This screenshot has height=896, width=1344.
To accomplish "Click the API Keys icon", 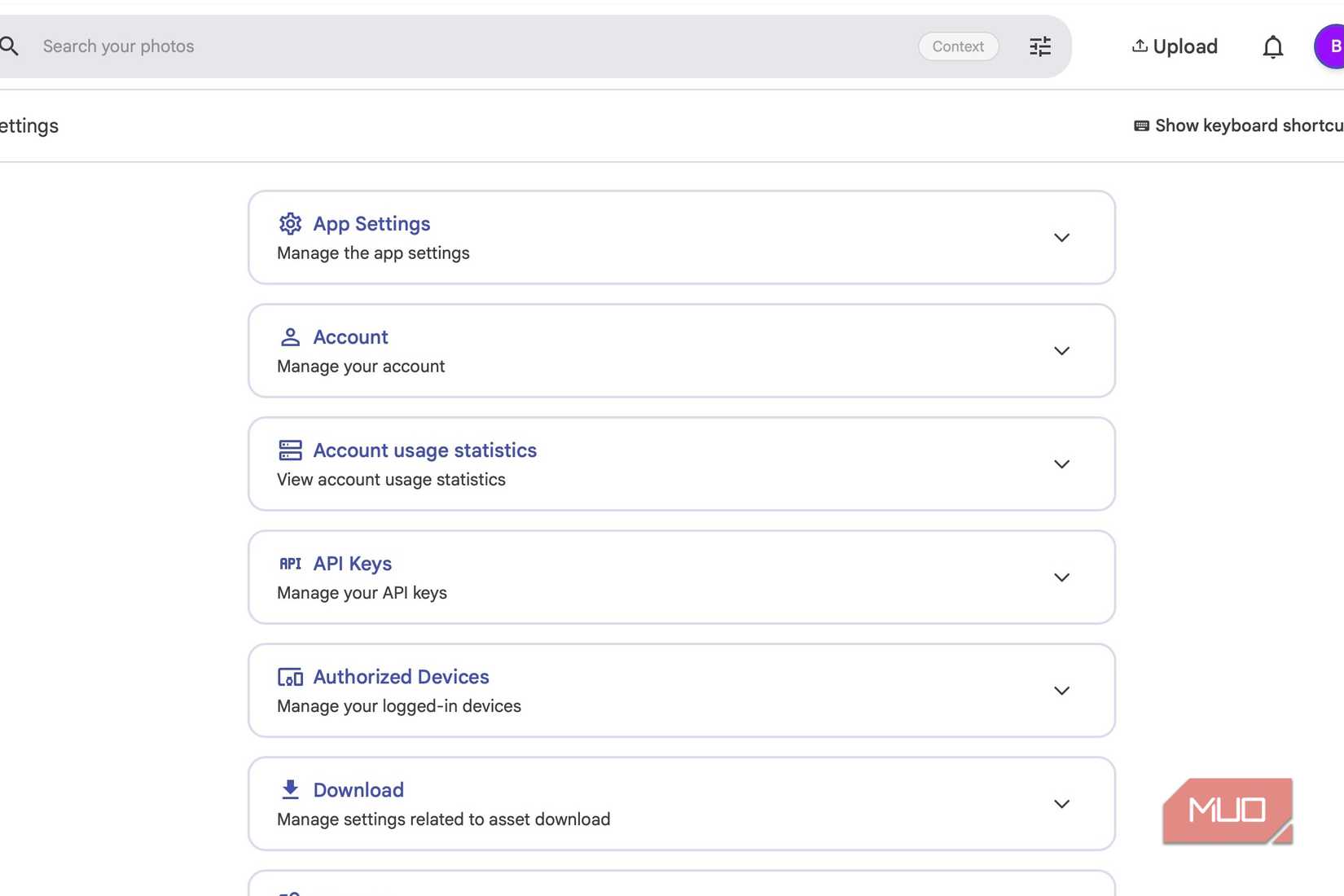I will coord(290,564).
